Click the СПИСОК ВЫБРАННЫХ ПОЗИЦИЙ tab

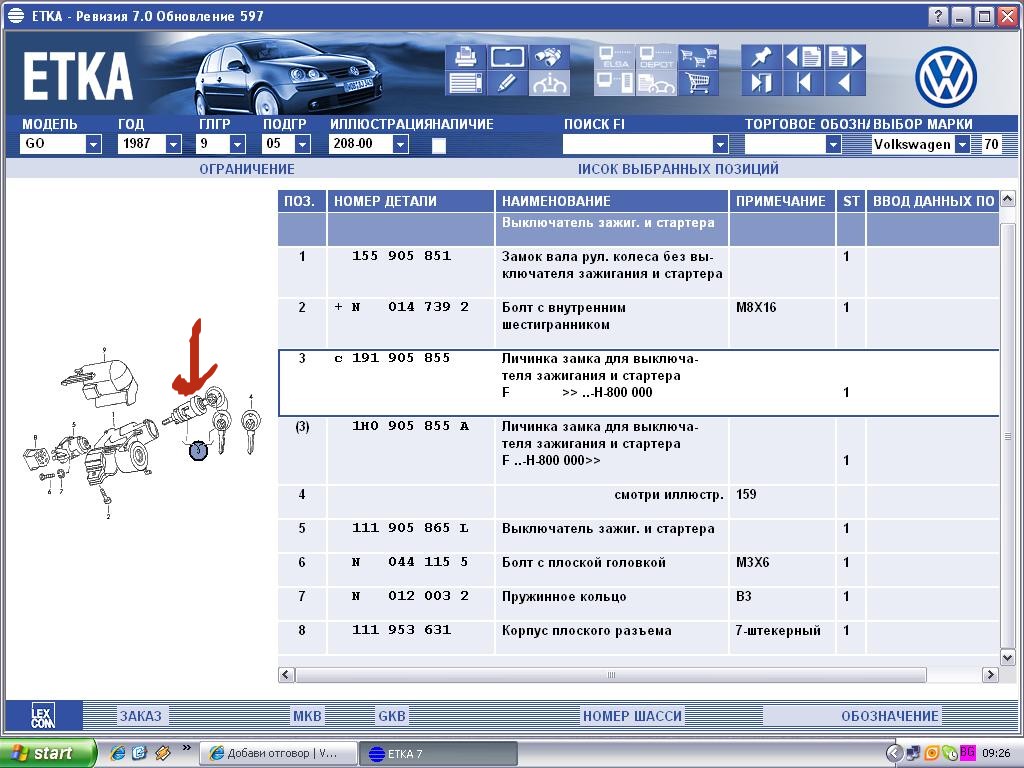[678, 169]
